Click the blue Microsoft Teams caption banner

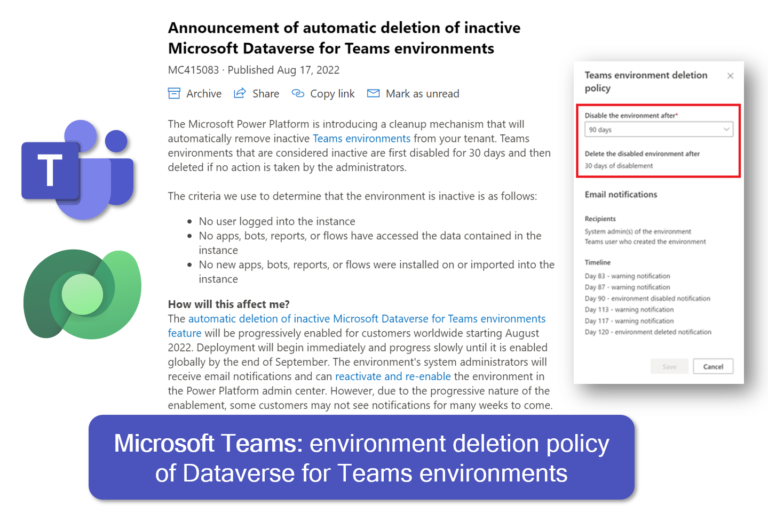coord(361,457)
